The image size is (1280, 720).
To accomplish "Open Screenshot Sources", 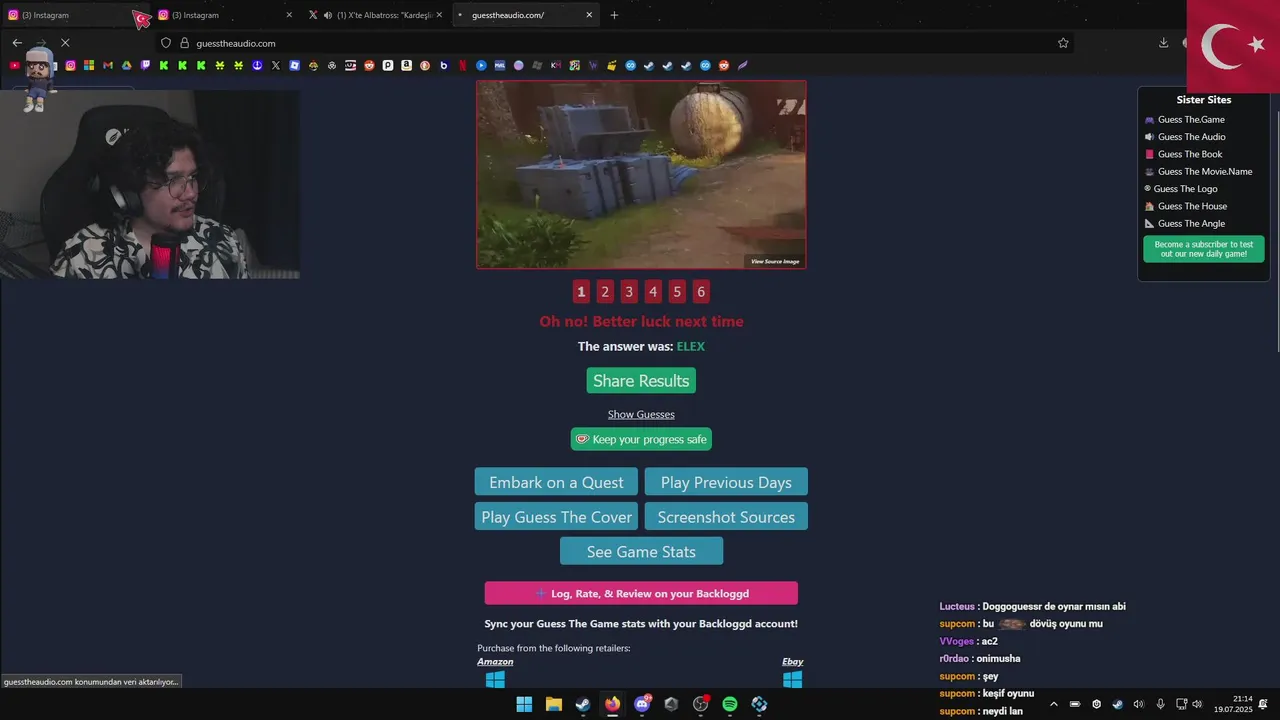I will [726, 517].
